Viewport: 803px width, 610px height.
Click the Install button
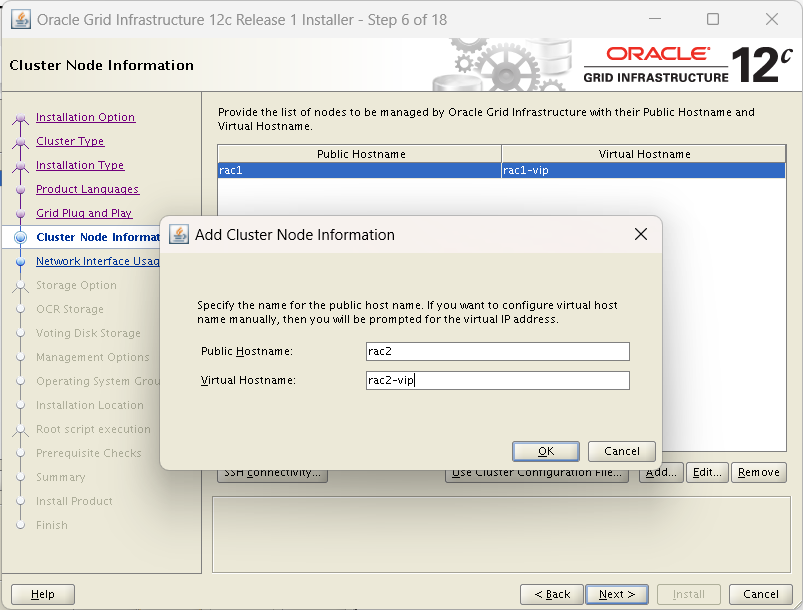tap(688, 594)
